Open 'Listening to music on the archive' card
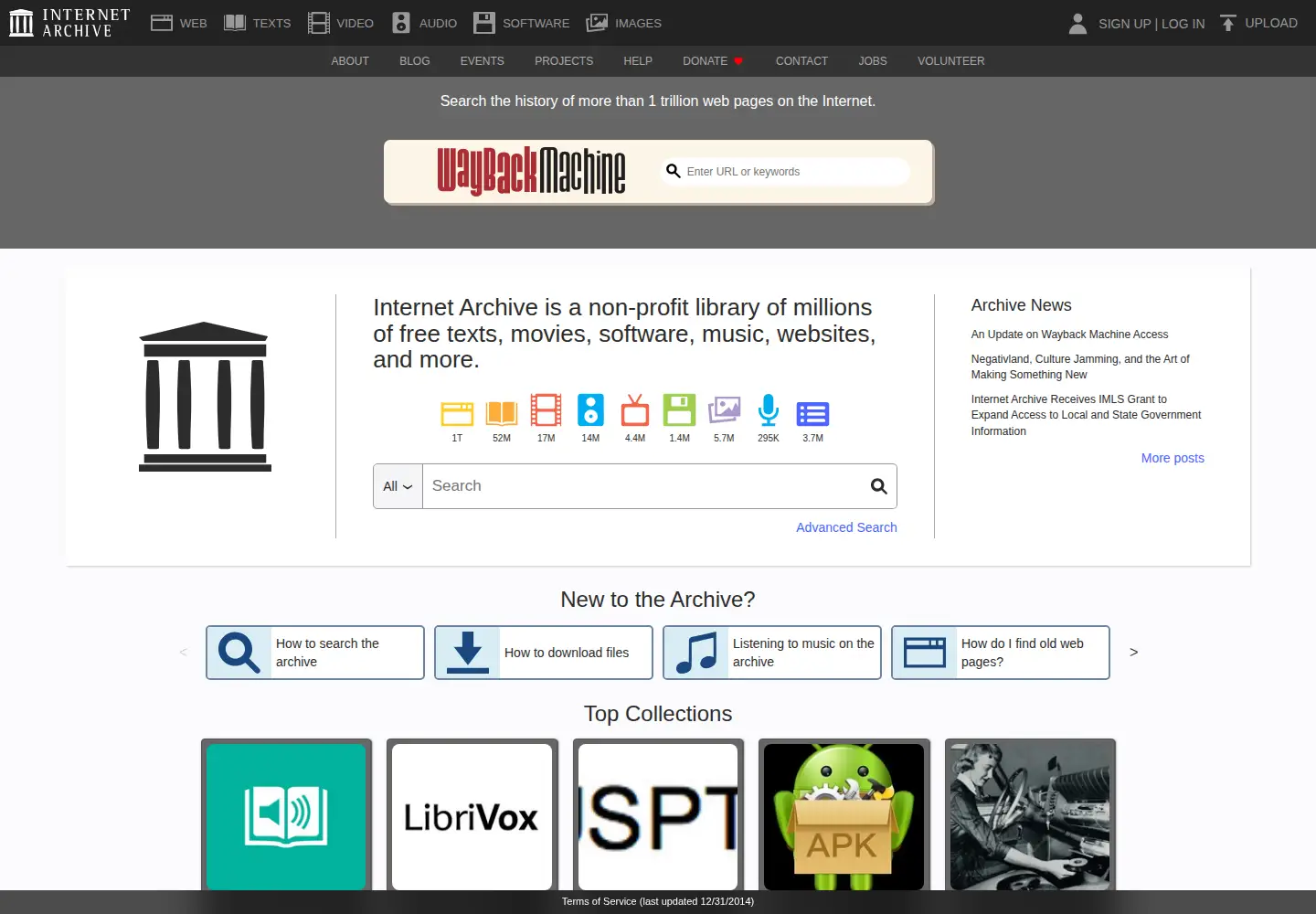The height and width of the screenshot is (914, 1316). coord(772,653)
